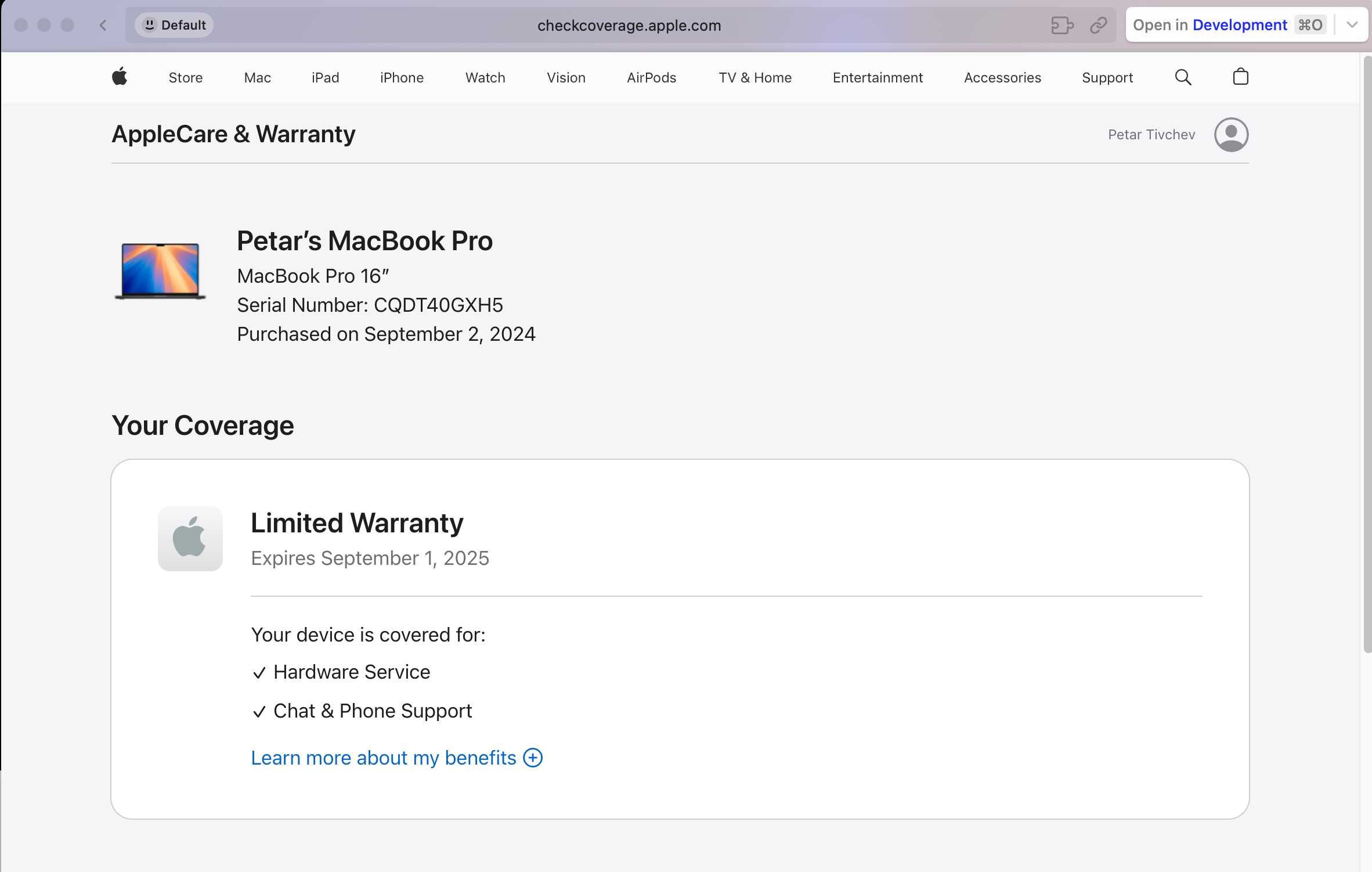Image resolution: width=1372 pixels, height=872 pixels.
Task: Expand the Open in Development dropdown arrow
Action: point(1352,25)
